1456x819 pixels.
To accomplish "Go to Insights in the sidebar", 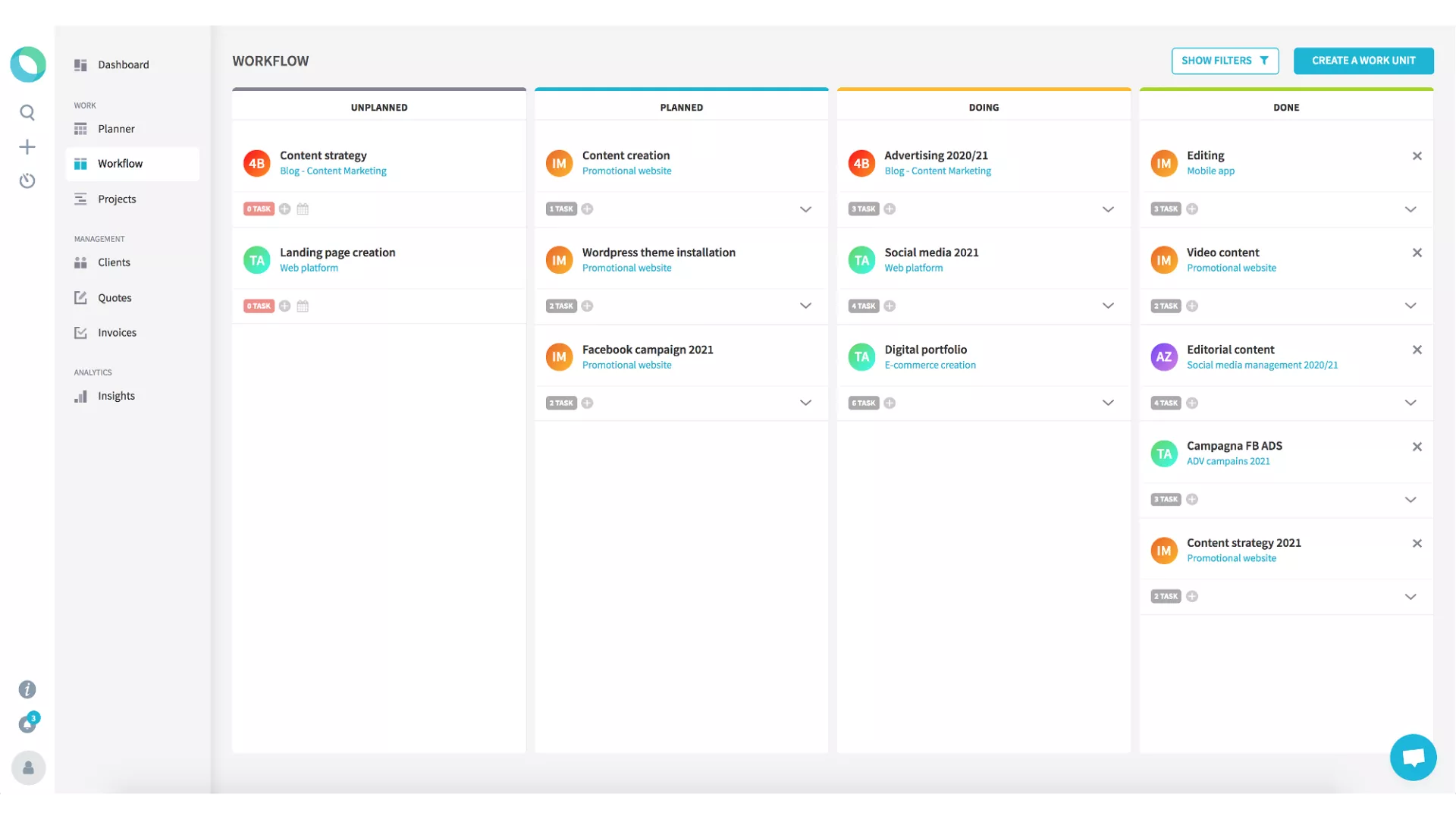I will 116,396.
